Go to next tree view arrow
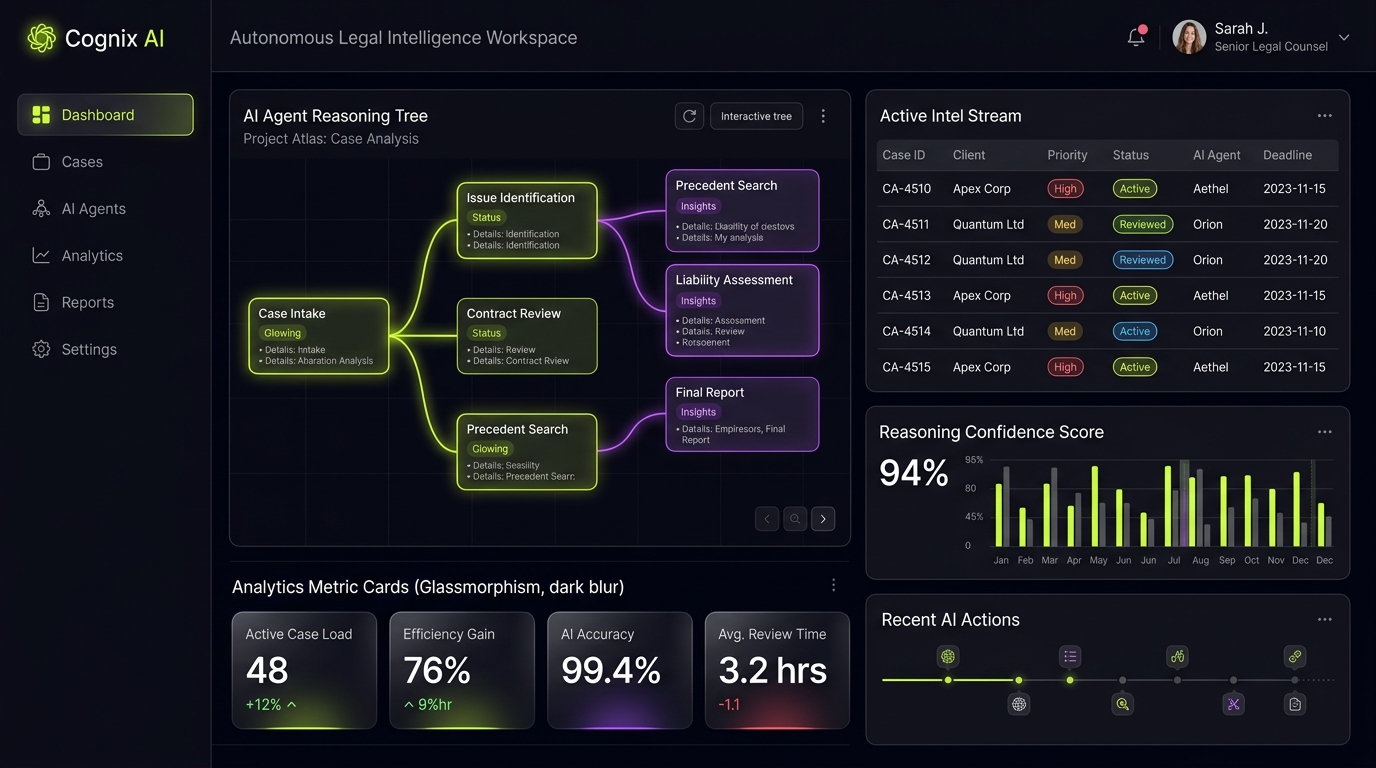Viewport: 1376px width, 768px height. coord(823,519)
